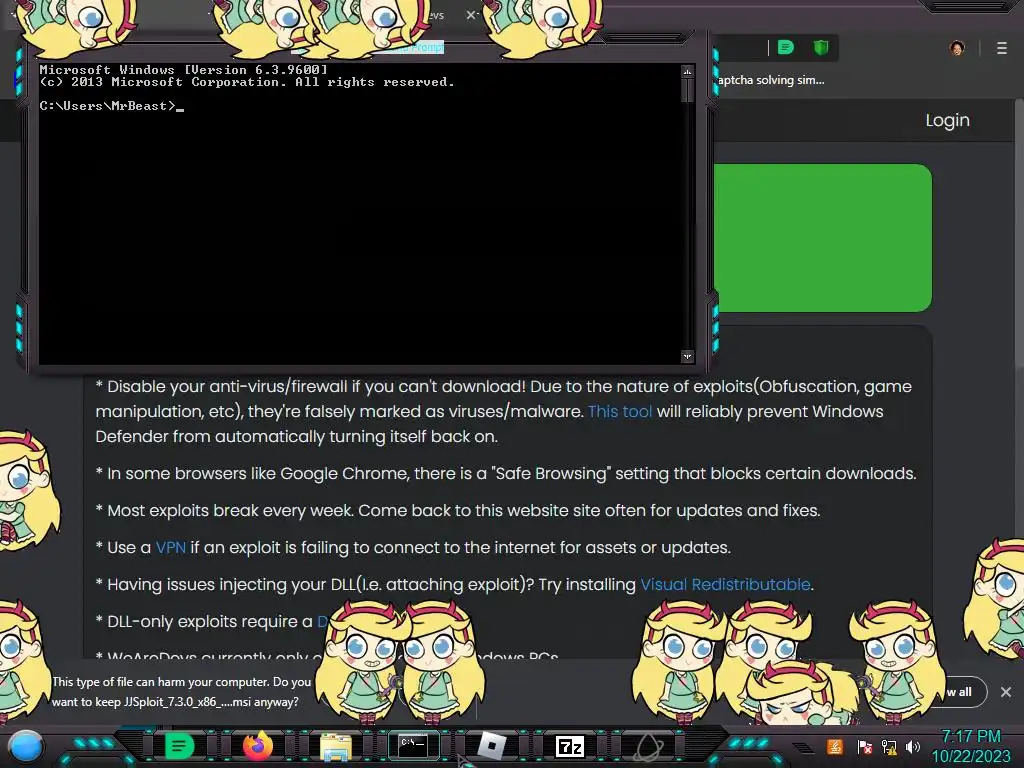Open the green document app in taskbar

[x=179, y=746]
